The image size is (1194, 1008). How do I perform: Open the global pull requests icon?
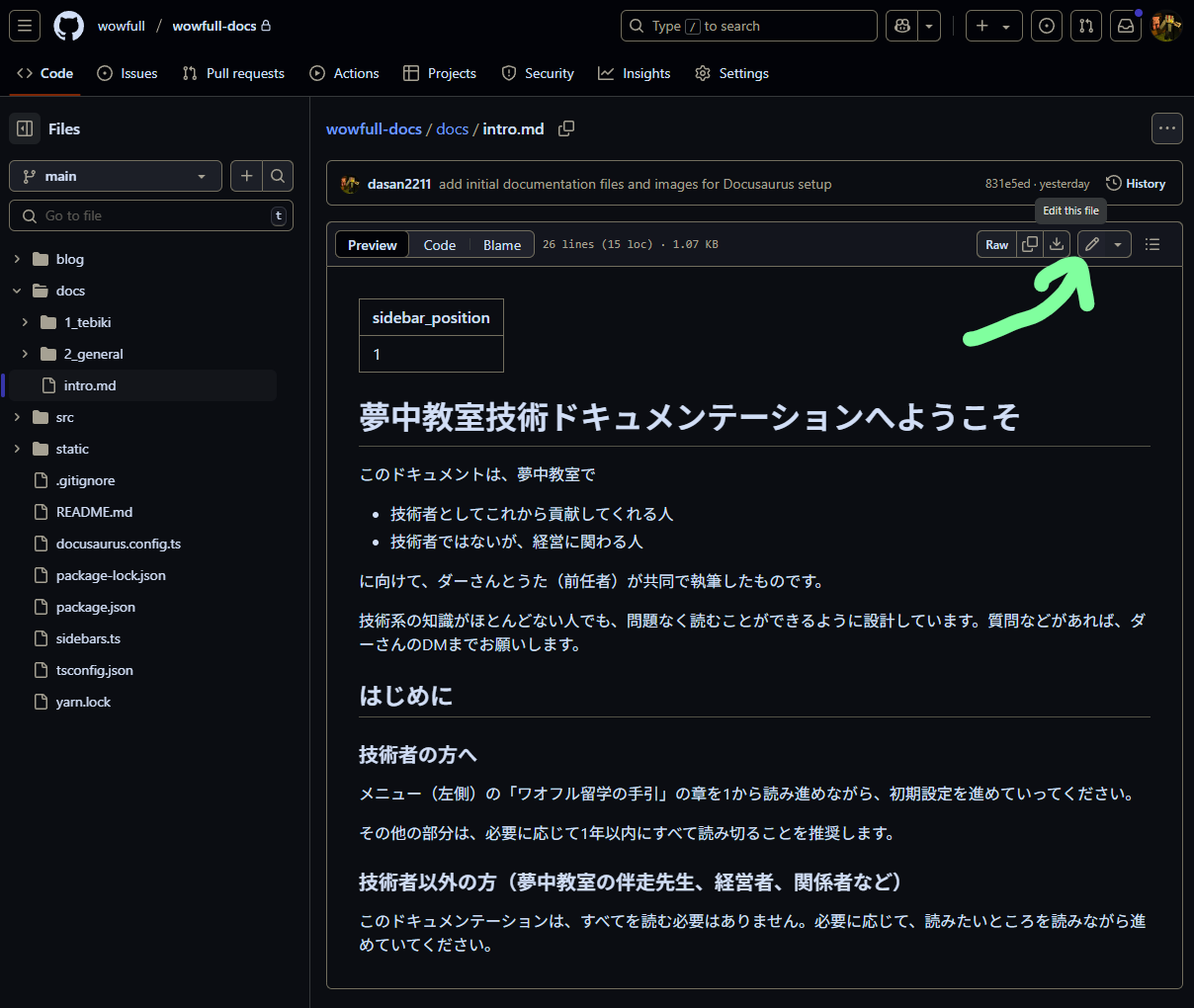click(x=1085, y=25)
